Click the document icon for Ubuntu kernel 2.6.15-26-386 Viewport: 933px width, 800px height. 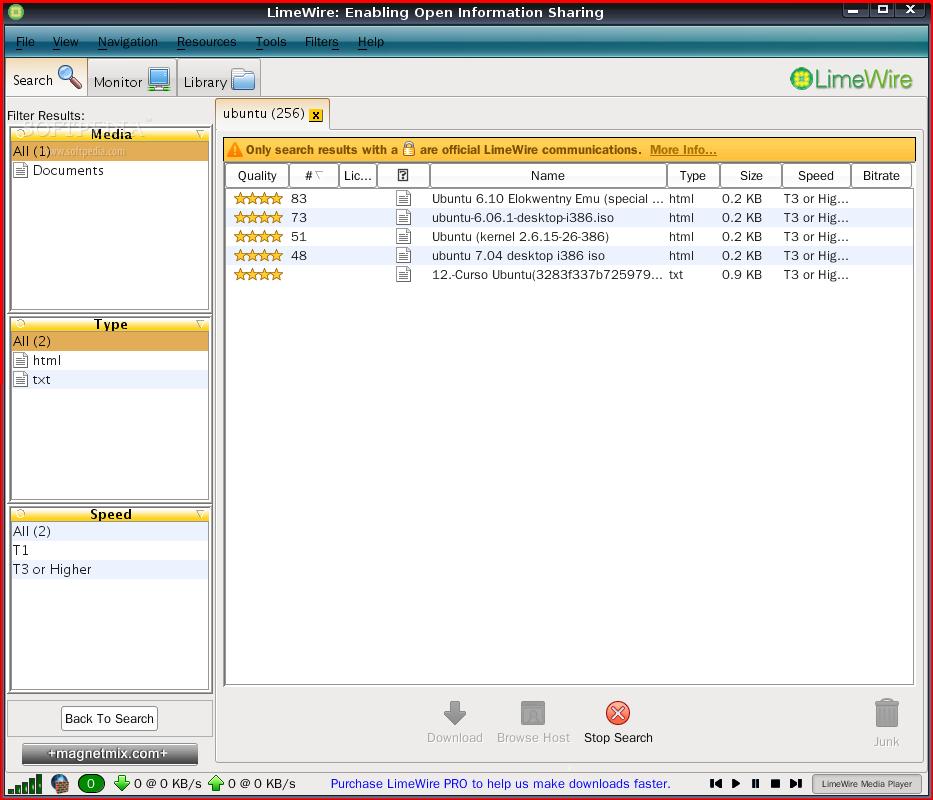403,236
